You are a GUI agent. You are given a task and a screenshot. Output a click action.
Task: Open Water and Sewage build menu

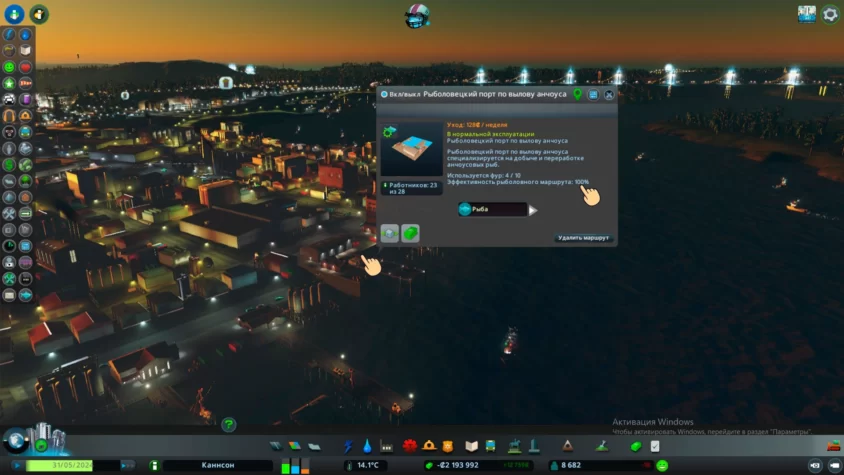(x=367, y=446)
